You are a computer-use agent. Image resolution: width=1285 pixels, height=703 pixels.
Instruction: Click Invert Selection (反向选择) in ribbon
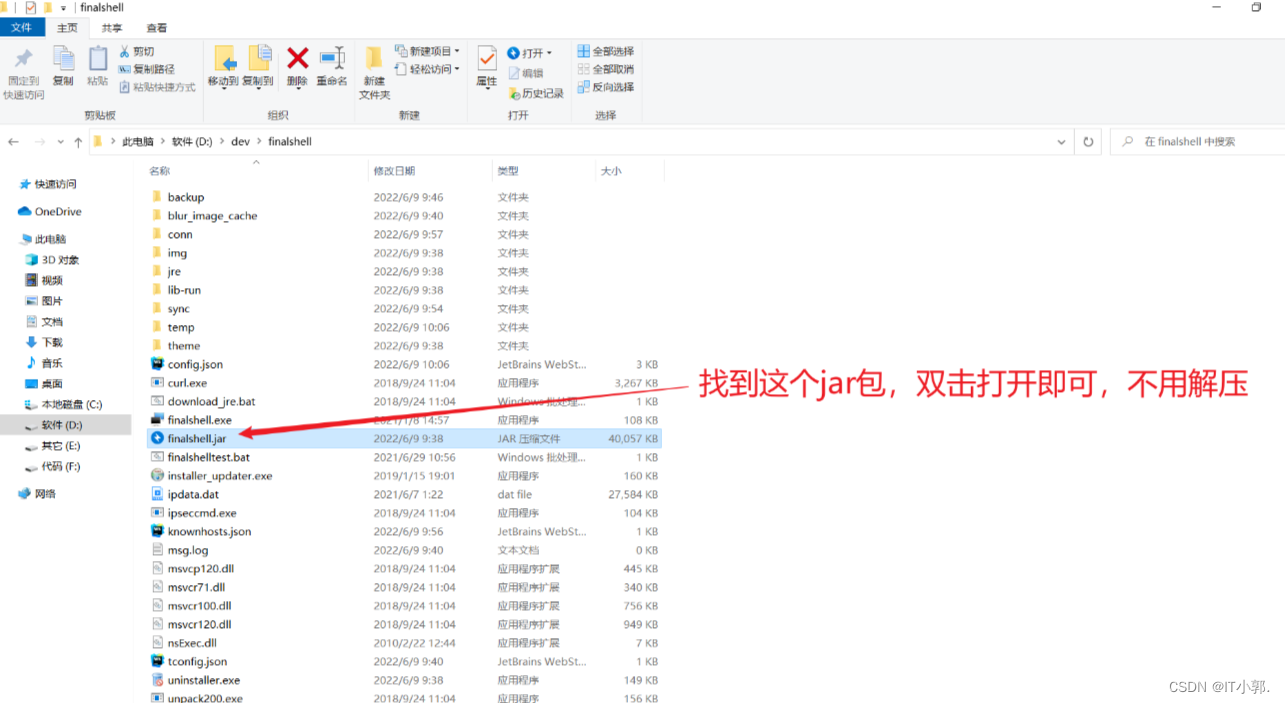[x=605, y=87]
